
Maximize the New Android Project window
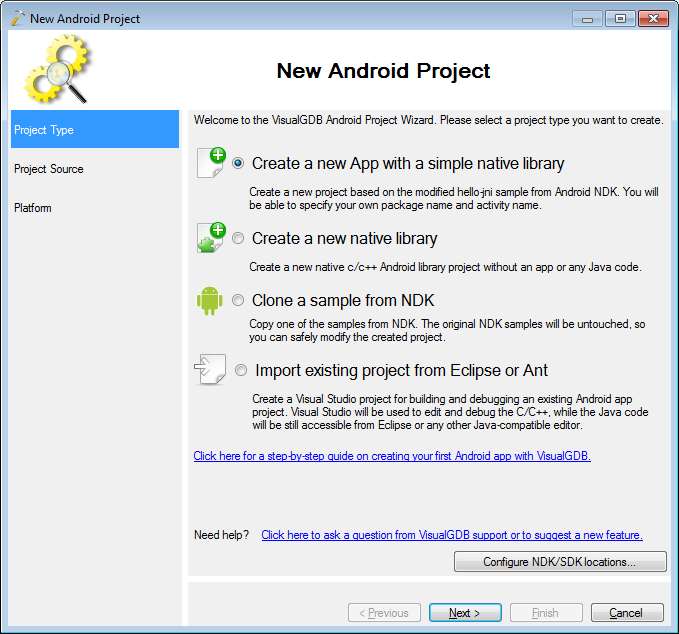(620, 19)
